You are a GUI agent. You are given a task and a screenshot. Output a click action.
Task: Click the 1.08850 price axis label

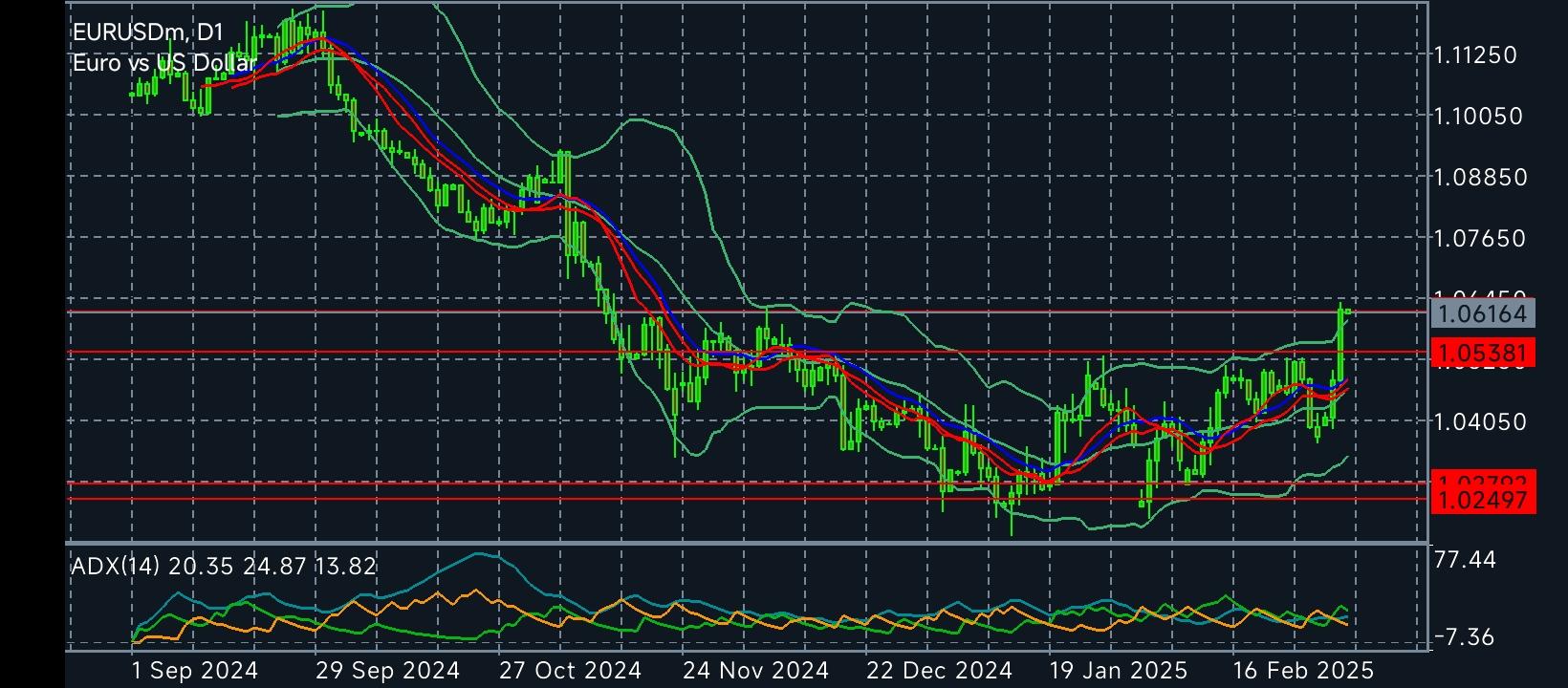pyautogui.click(x=1481, y=177)
